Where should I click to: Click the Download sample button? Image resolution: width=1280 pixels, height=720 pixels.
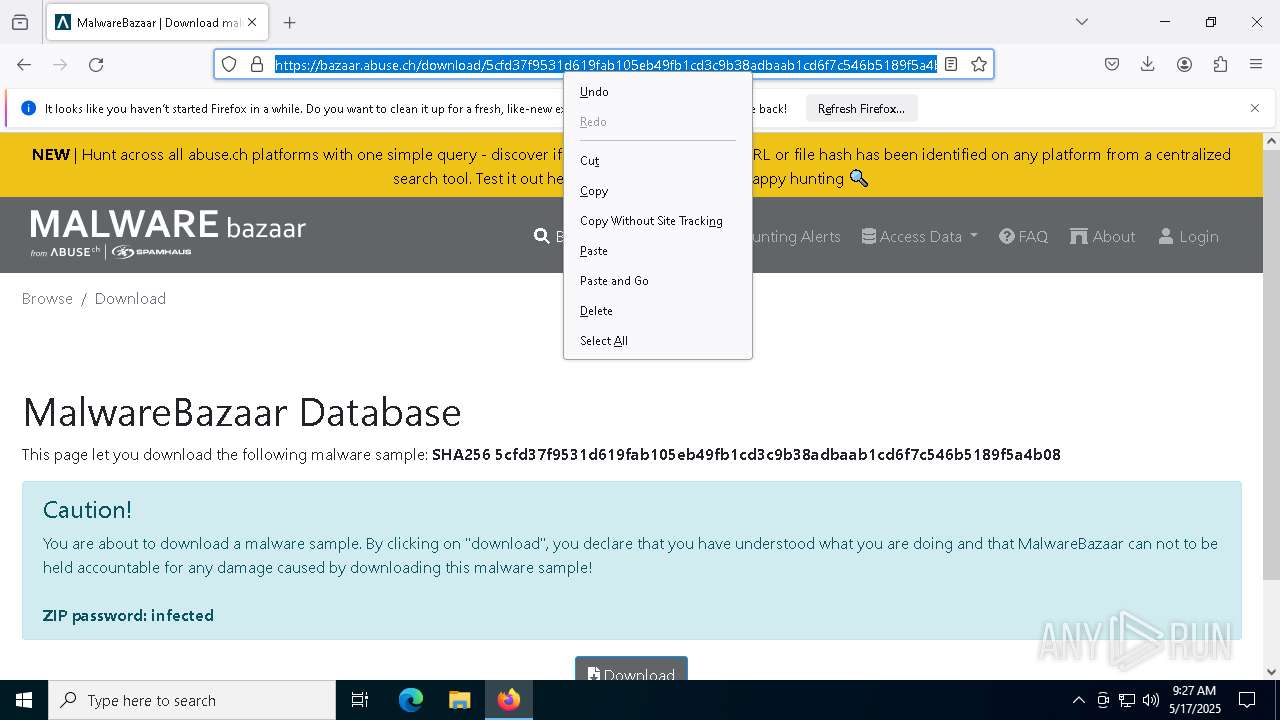(x=631, y=670)
